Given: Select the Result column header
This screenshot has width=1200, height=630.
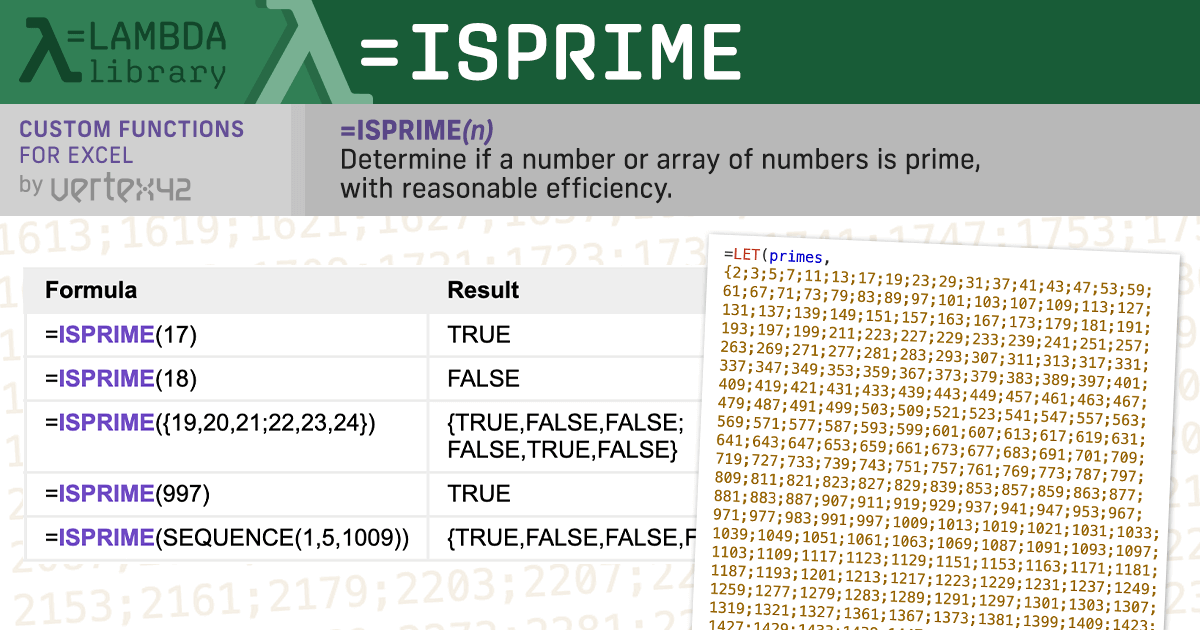Looking at the screenshot, I should click(483, 290).
